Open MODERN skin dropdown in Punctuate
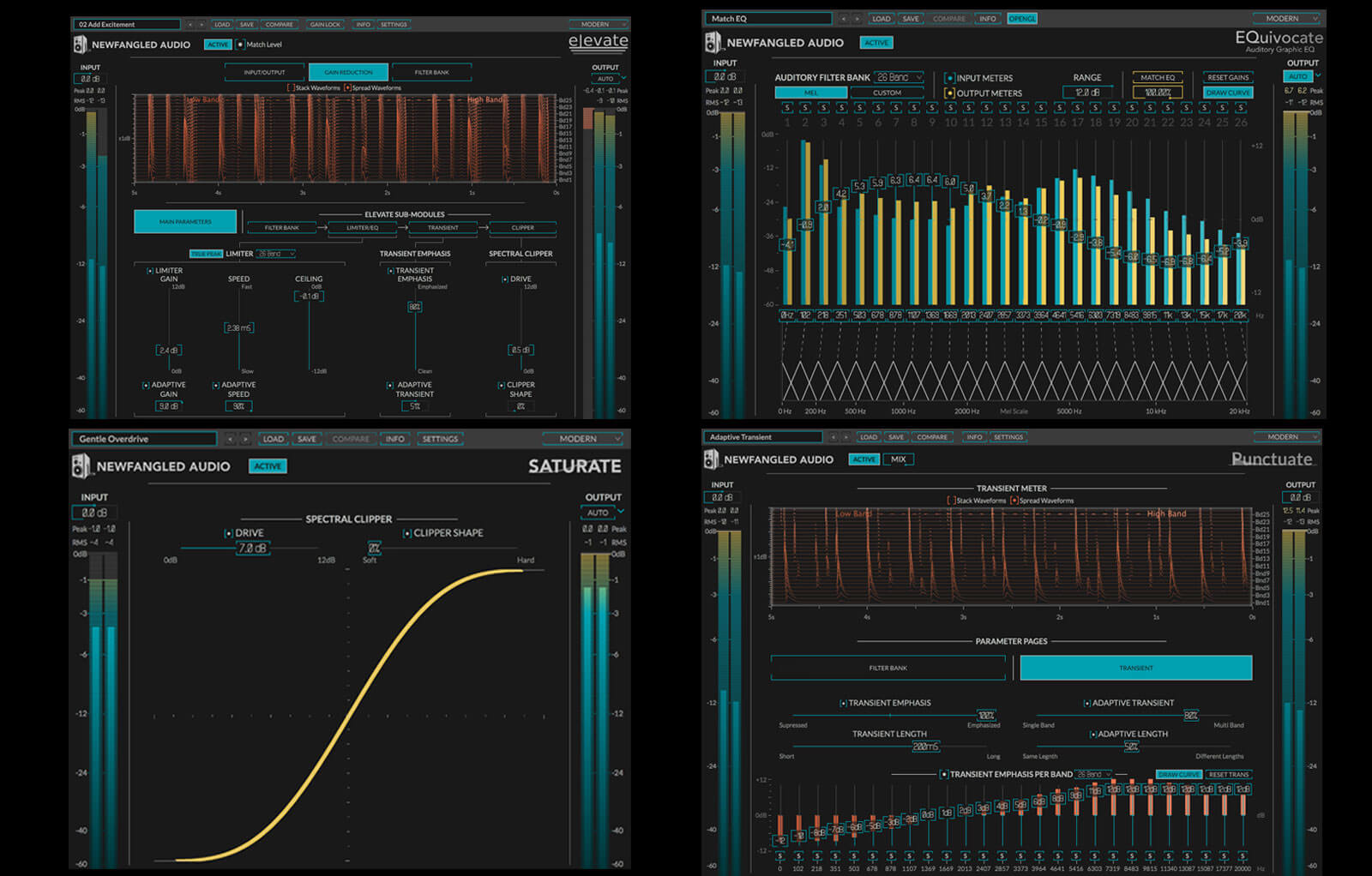This screenshot has width=1372, height=876. pyautogui.click(x=1288, y=437)
